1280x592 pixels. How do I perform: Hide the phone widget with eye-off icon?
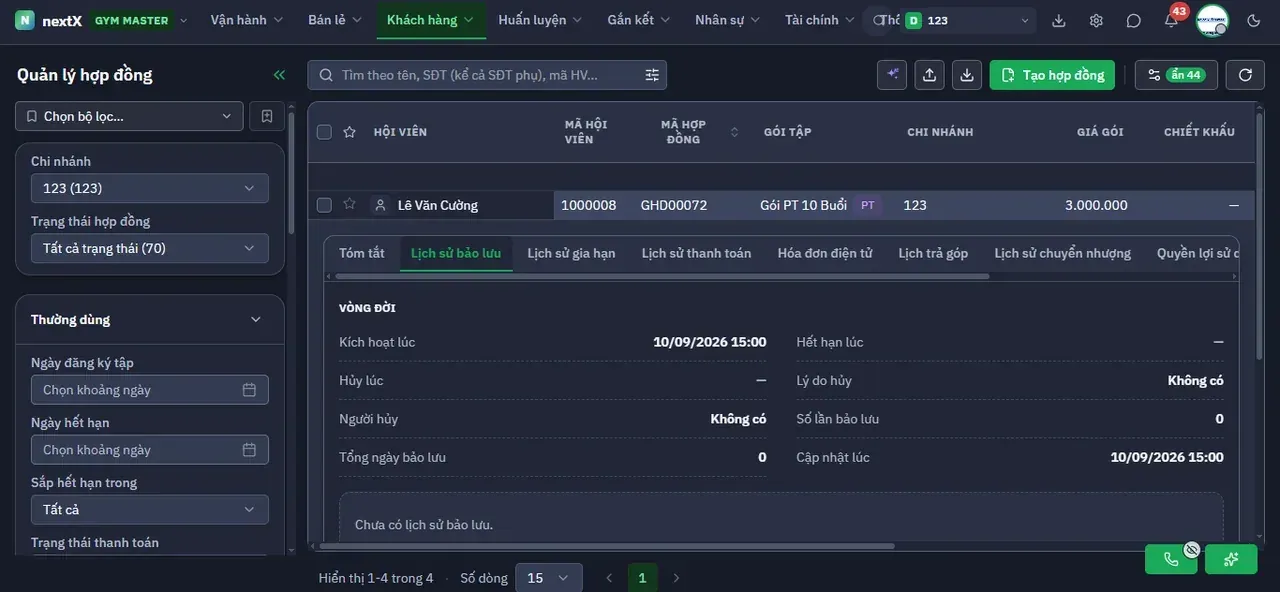click(x=1191, y=549)
